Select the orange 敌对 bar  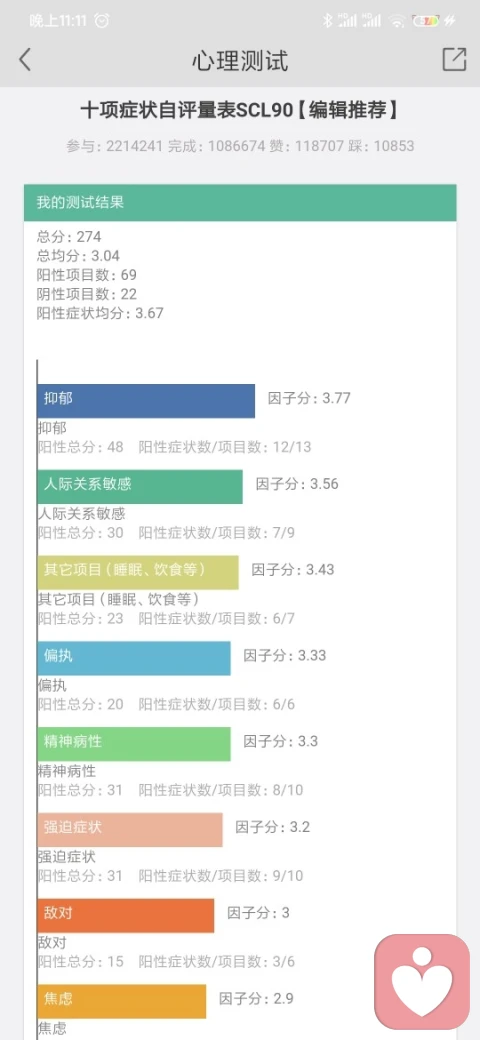[126, 915]
